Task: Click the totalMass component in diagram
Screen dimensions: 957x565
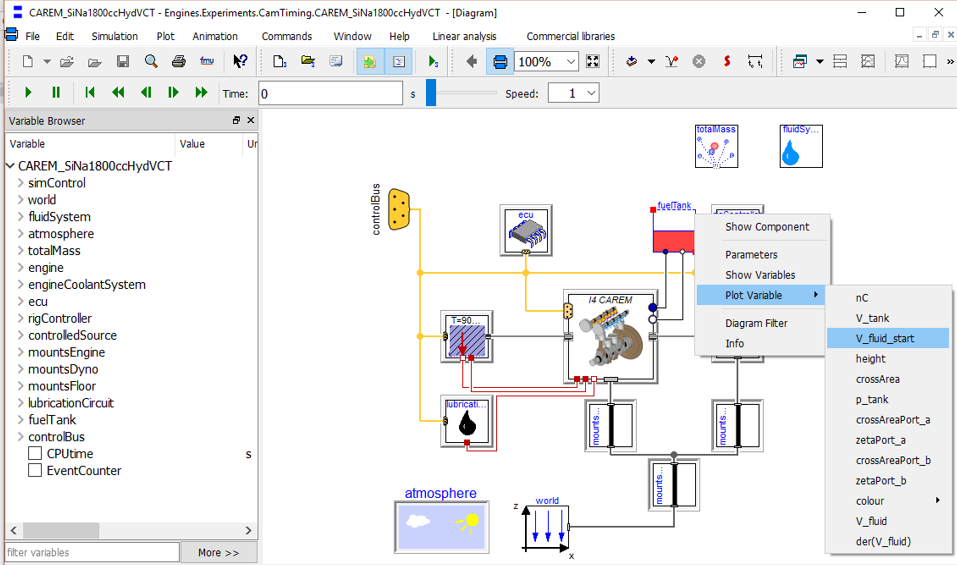Action: point(716,146)
